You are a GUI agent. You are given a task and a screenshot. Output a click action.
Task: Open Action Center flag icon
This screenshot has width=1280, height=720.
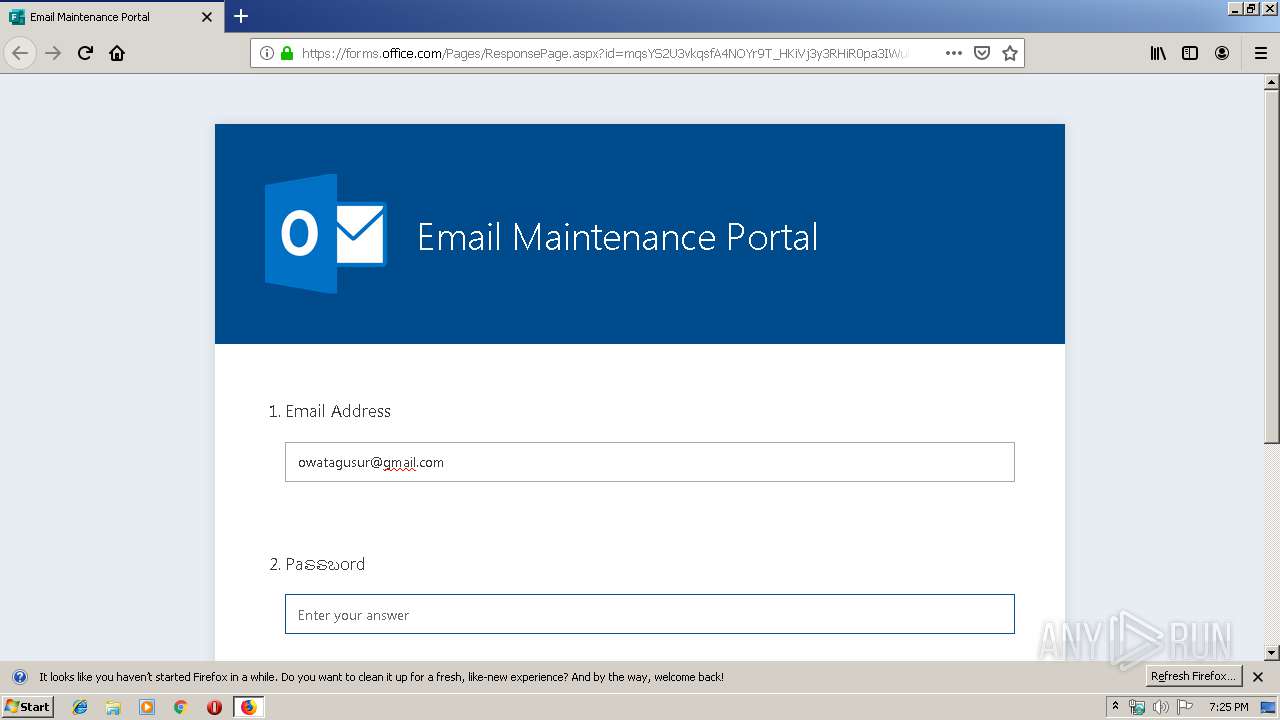point(1183,707)
